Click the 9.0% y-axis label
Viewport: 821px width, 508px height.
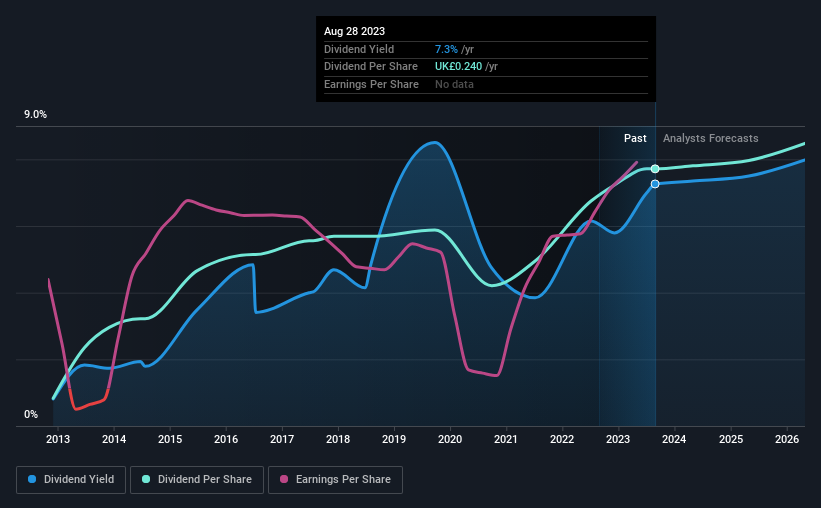35,114
